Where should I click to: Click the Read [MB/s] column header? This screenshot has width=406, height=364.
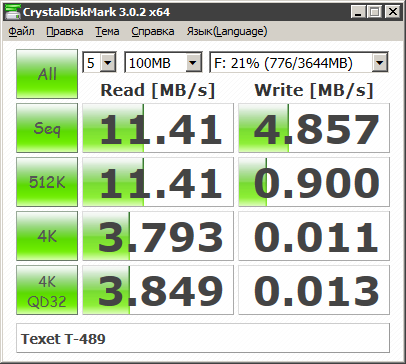pyautogui.click(x=158, y=90)
